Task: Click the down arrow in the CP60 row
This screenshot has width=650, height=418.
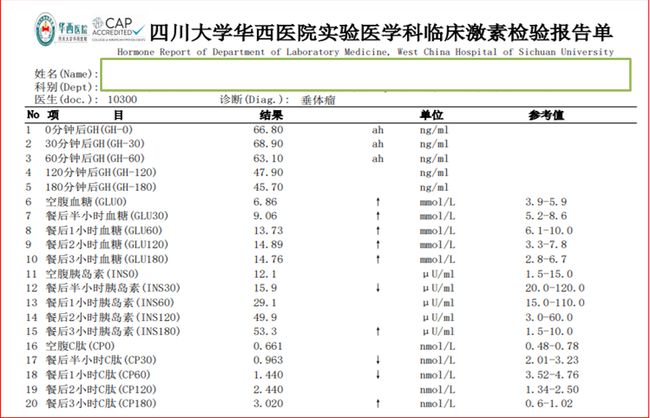Action: click(x=378, y=374)
